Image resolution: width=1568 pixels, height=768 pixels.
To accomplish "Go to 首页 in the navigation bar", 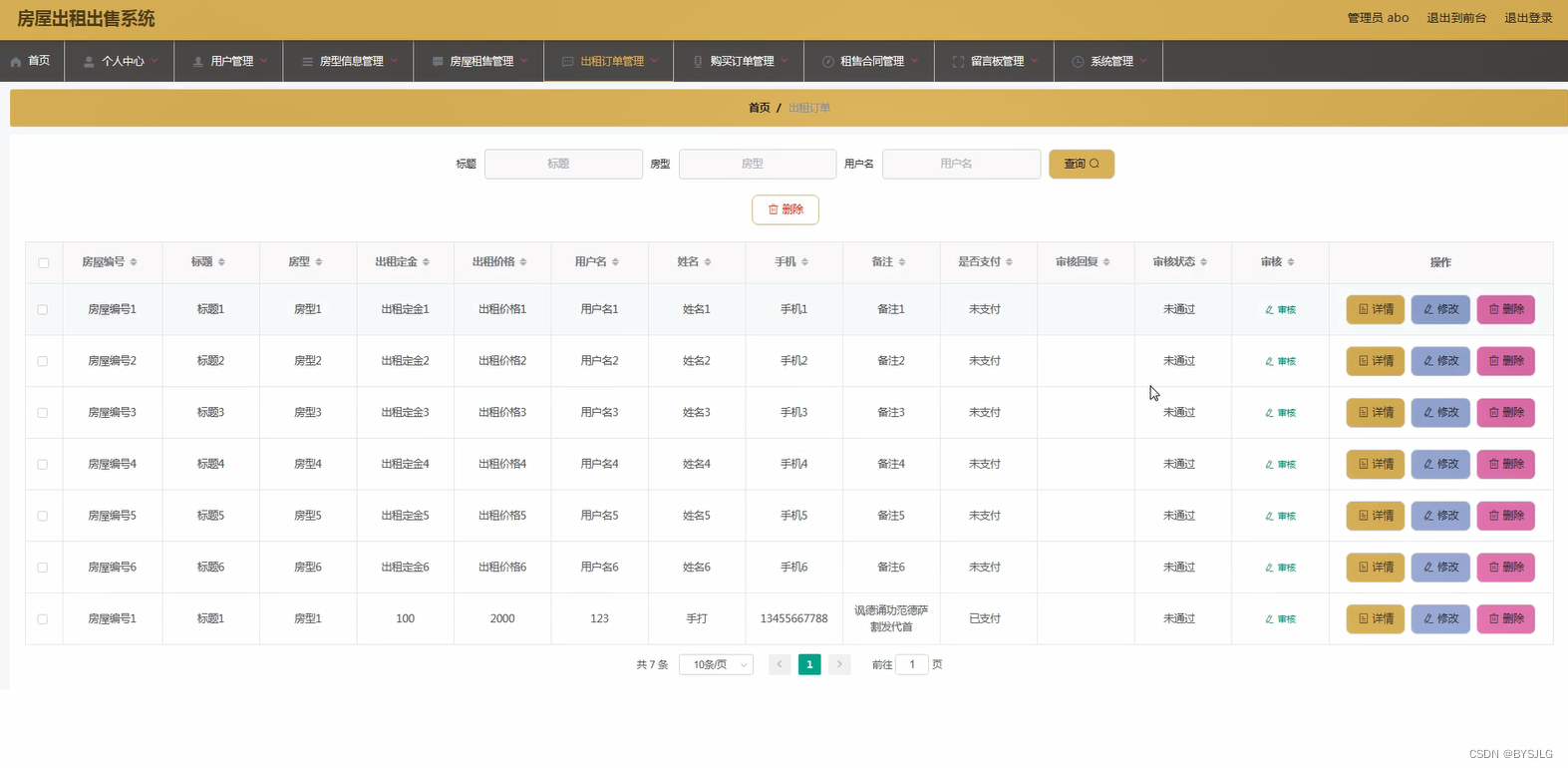I will [39, 62].
